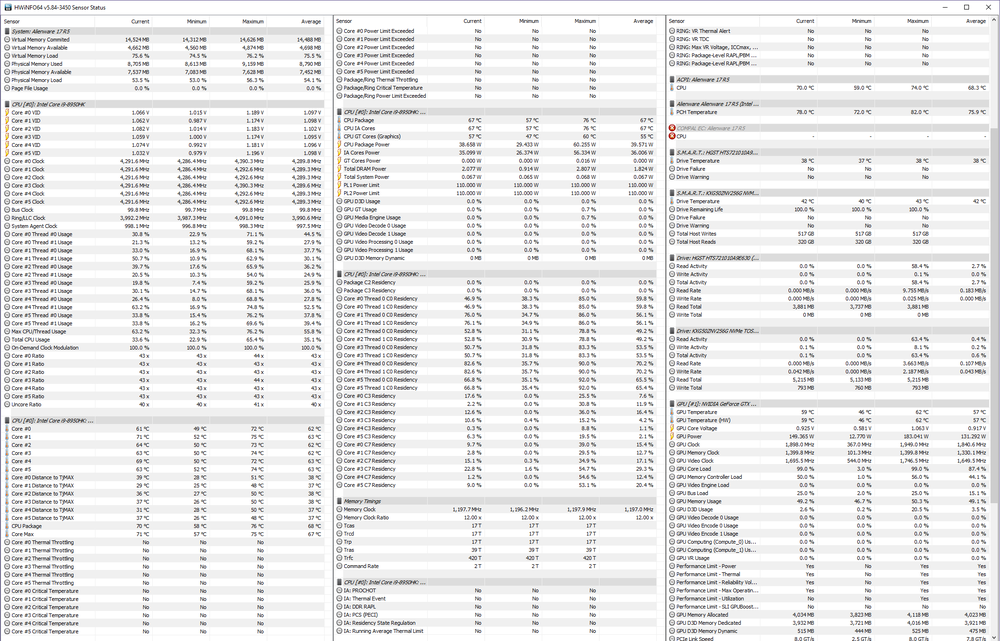Click the Drive Remaining Life sensor icon
The image size is (1000, 641).
point(672,209)
